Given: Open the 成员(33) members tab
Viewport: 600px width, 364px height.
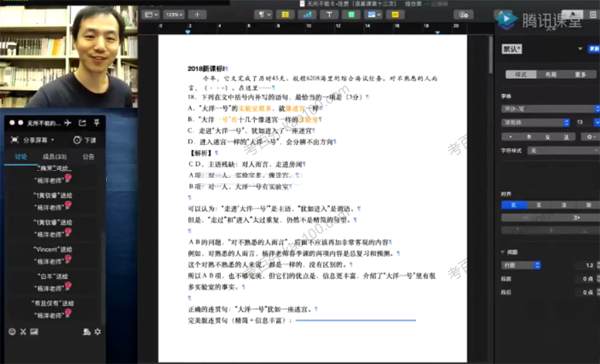Looking at the screenshot, I should (54, 157).
